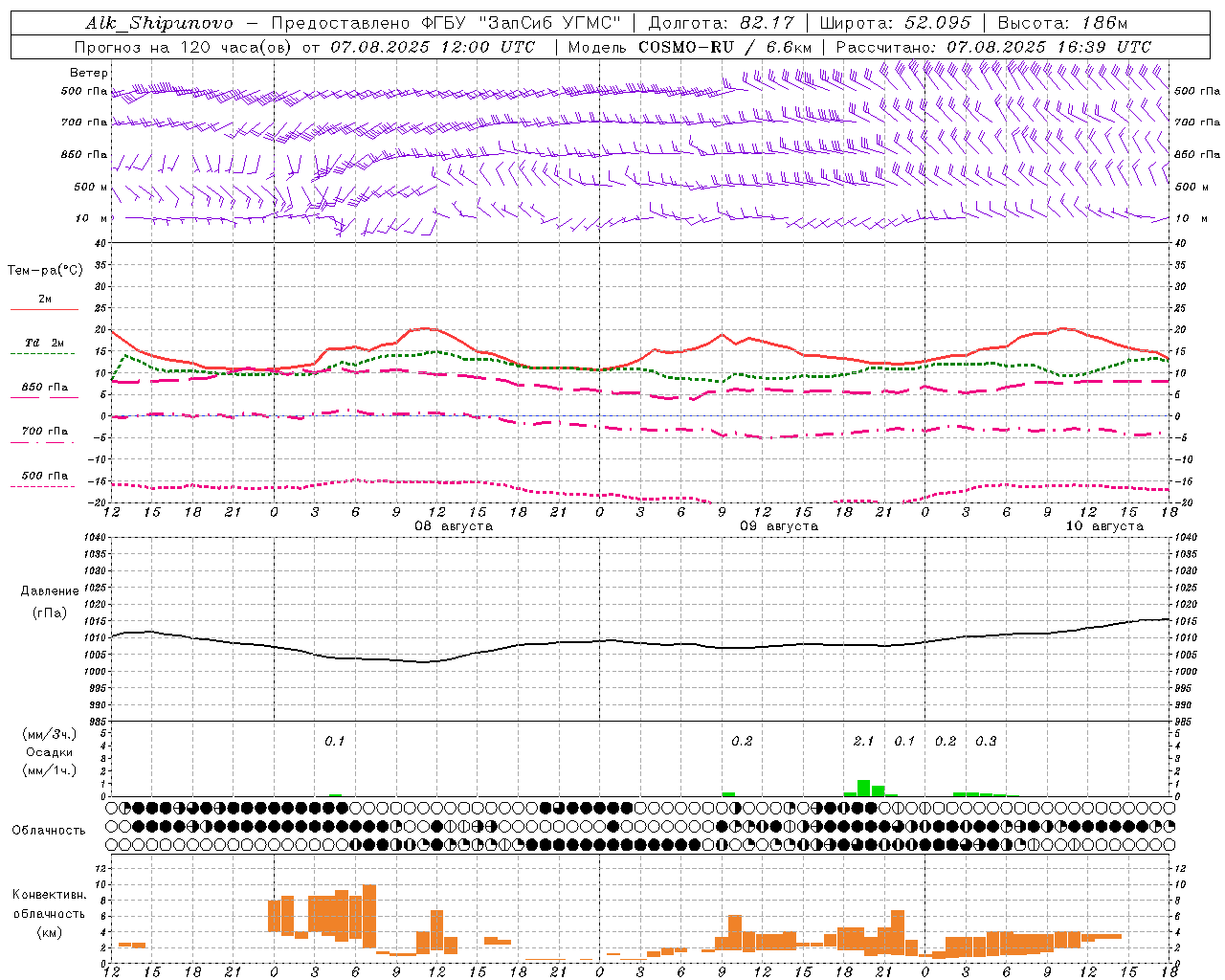This screenshot has width=1225, height=980.
Task: Click the solid red line sample under the 2м legend
Action: (45, 310)
